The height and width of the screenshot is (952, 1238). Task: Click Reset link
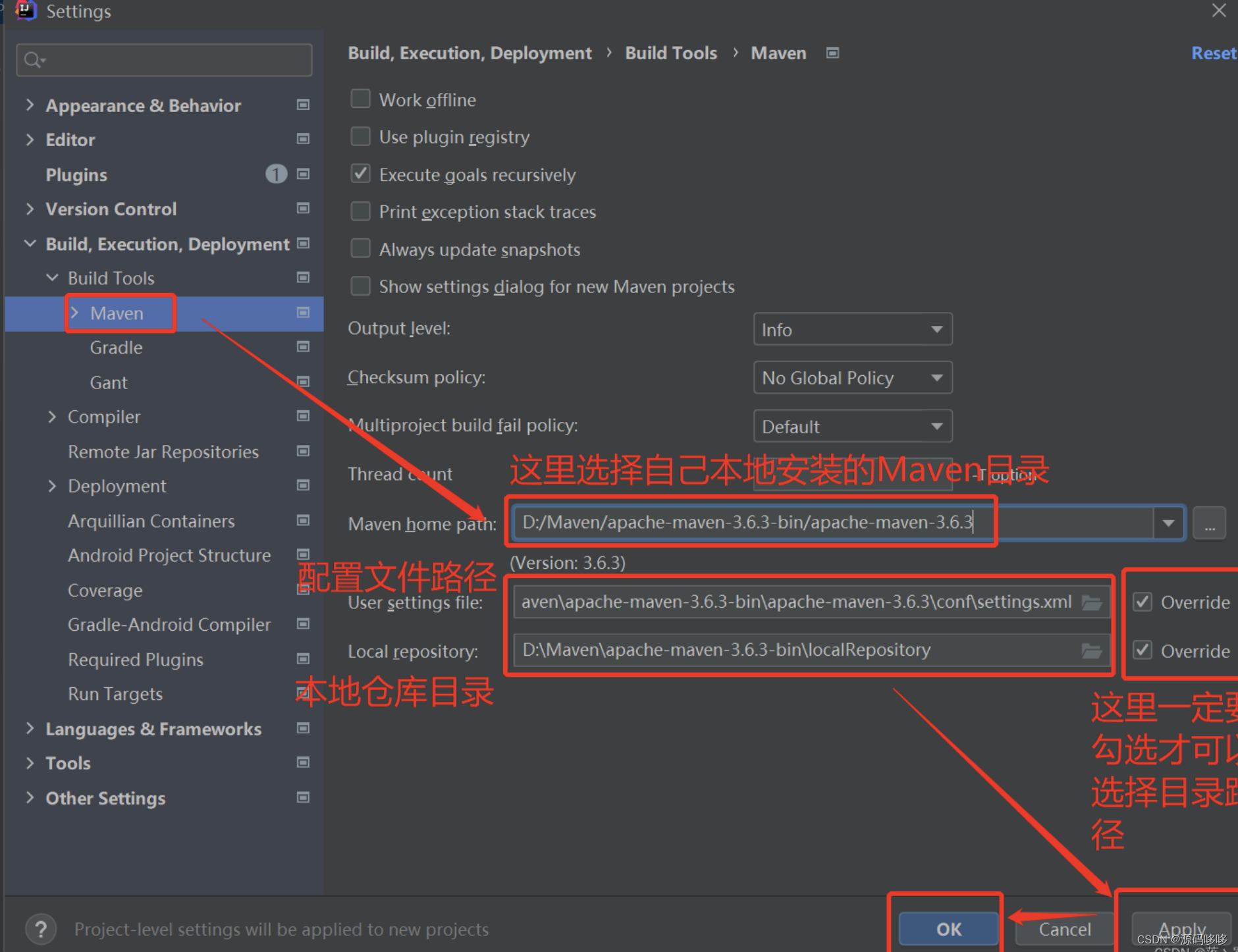[1213, 53]
